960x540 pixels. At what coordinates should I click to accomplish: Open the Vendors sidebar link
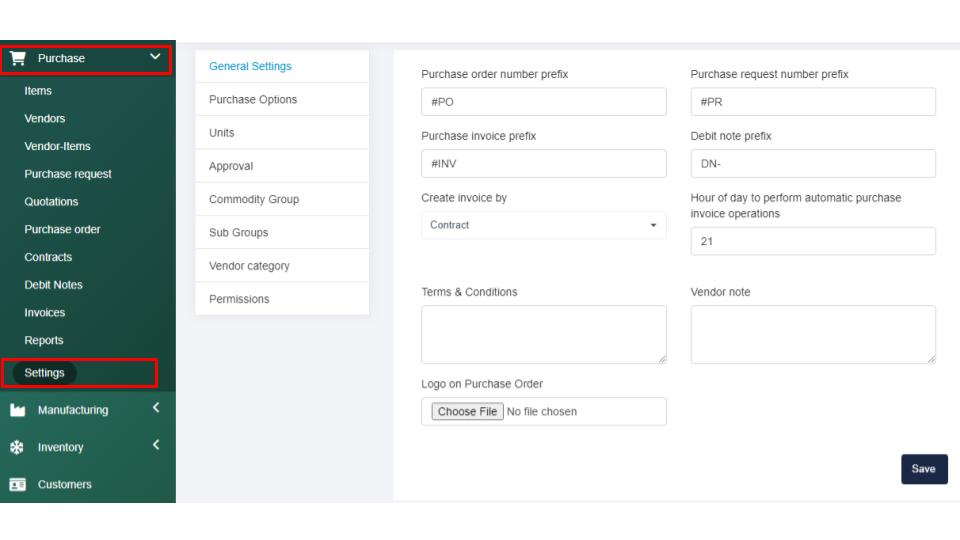point(45,118)
